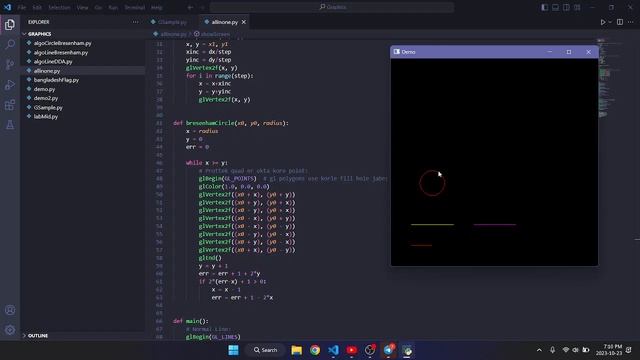Screen dimensions: 640x360
Task: Close the allinone.py tab
Action: point(244,22)
